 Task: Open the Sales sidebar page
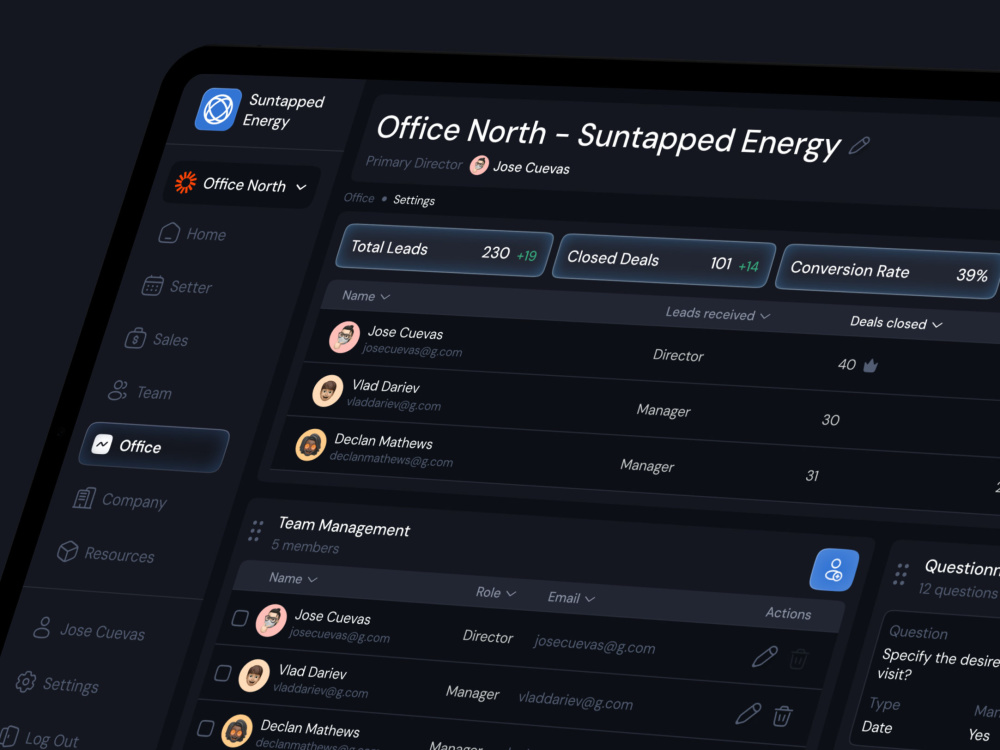click(x=157, y=339)
